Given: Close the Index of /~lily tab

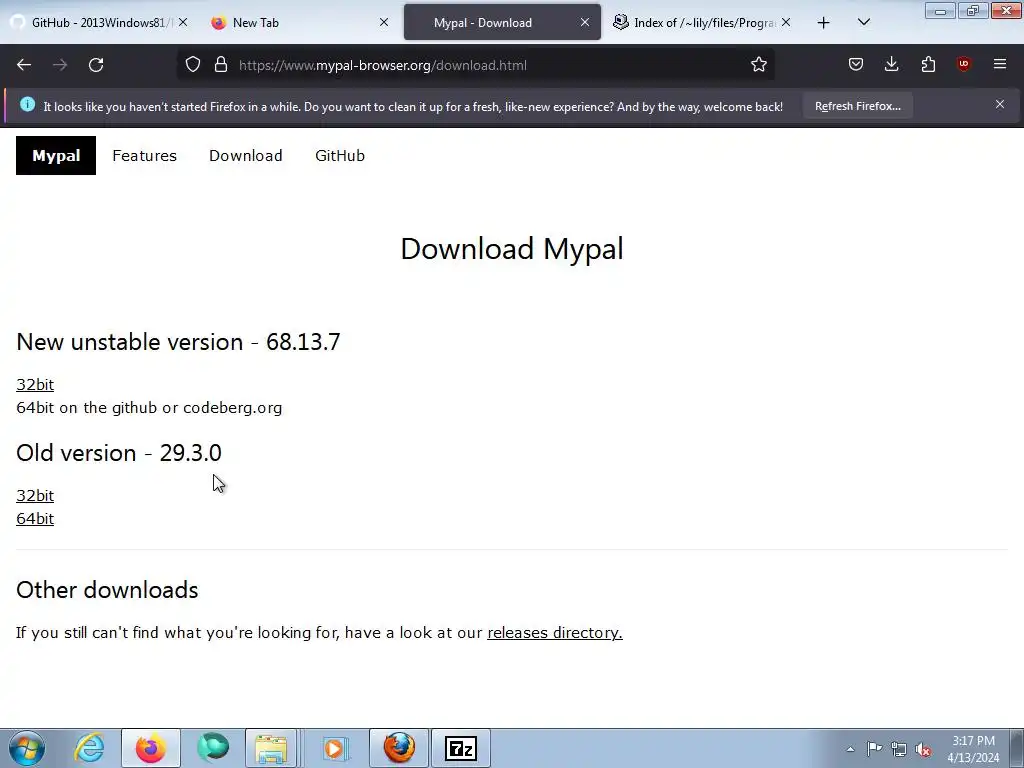Looking at the screenshot, I should (x=786, y=23).
